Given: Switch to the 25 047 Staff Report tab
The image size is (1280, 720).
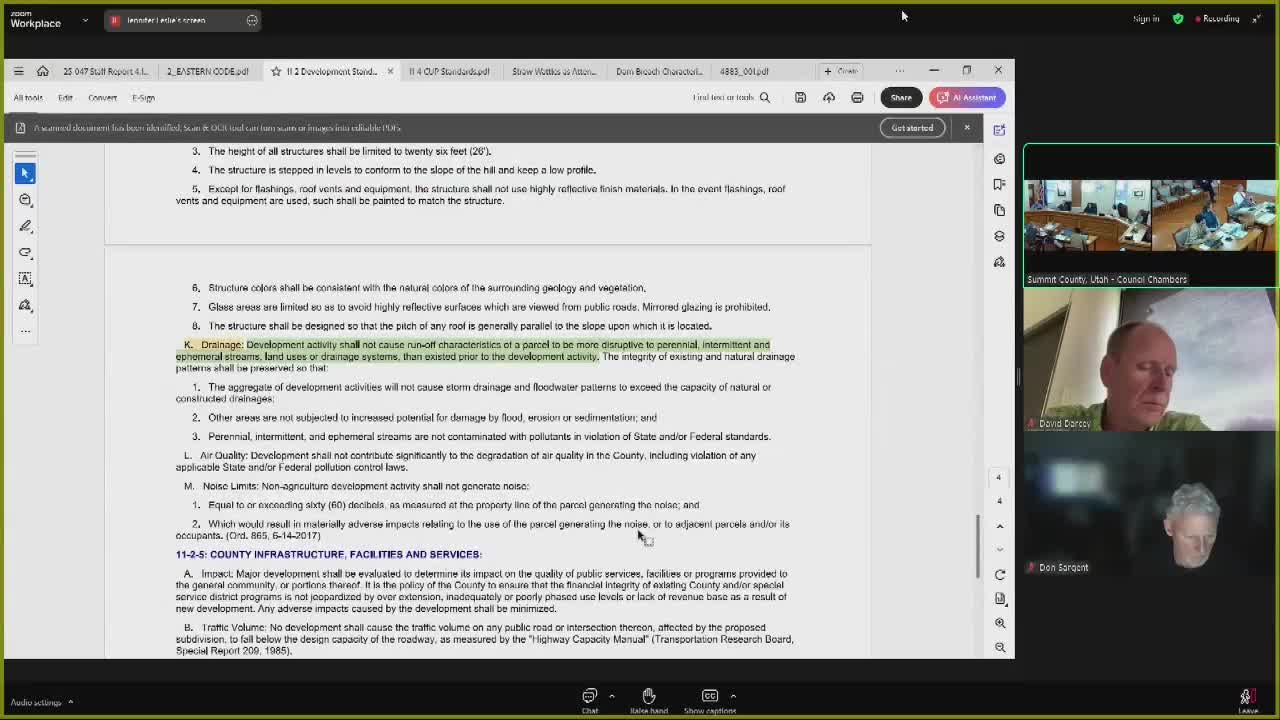Looking at the screenshot, I should (x=105, y=71).
